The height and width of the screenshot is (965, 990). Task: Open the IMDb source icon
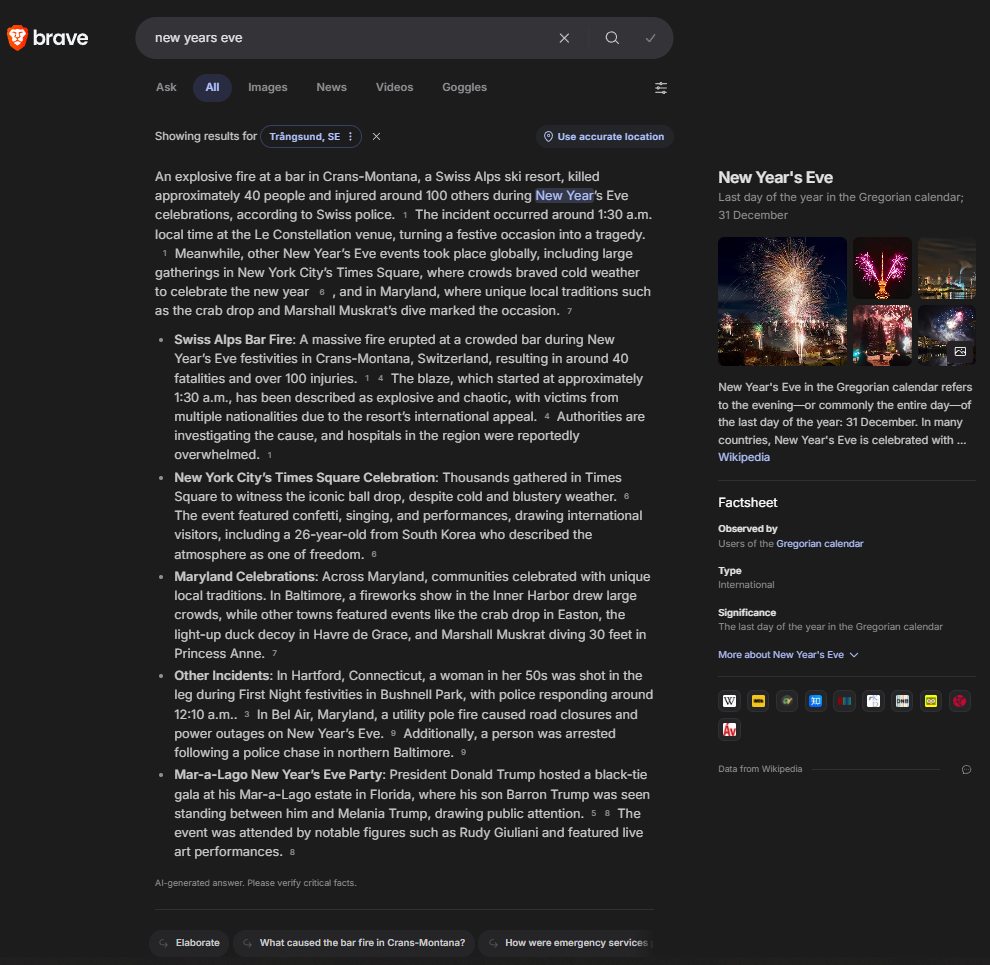[758, 701]
